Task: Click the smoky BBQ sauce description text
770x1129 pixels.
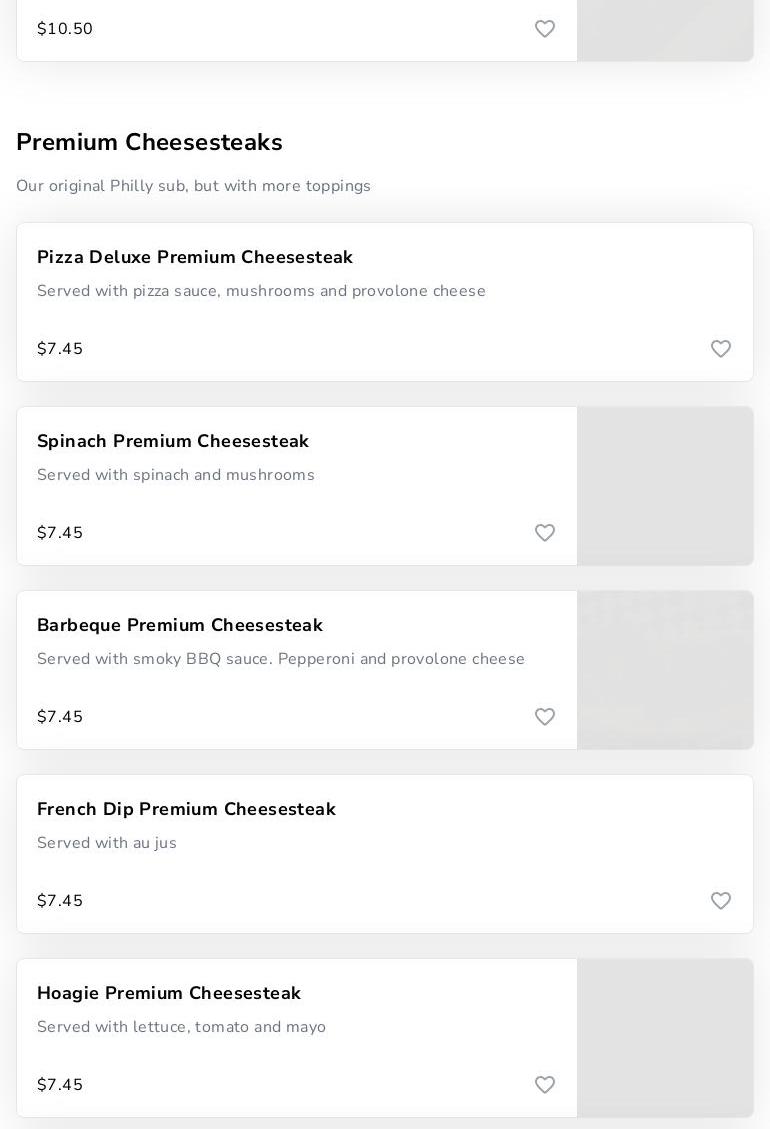Action: pos(281,660)
